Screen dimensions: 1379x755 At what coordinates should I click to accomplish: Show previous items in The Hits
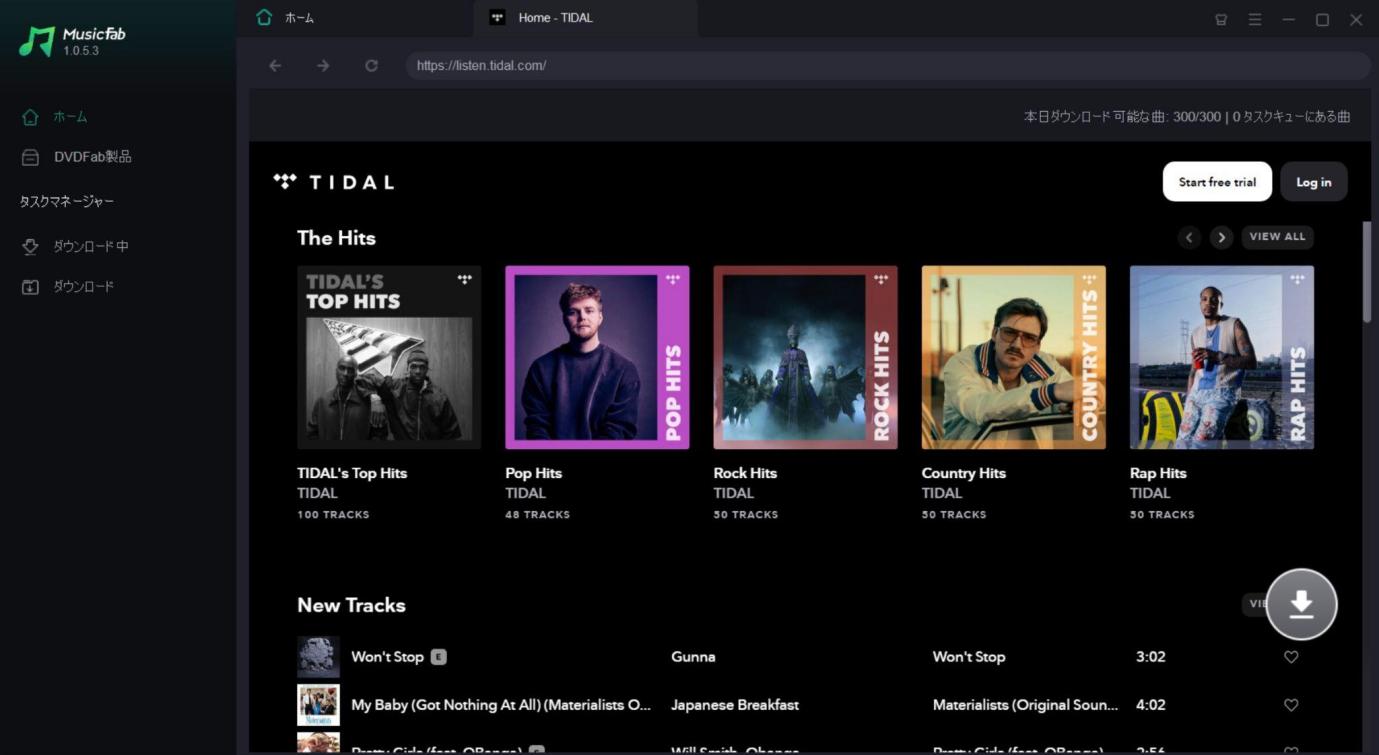click(x=1189, y=237)
